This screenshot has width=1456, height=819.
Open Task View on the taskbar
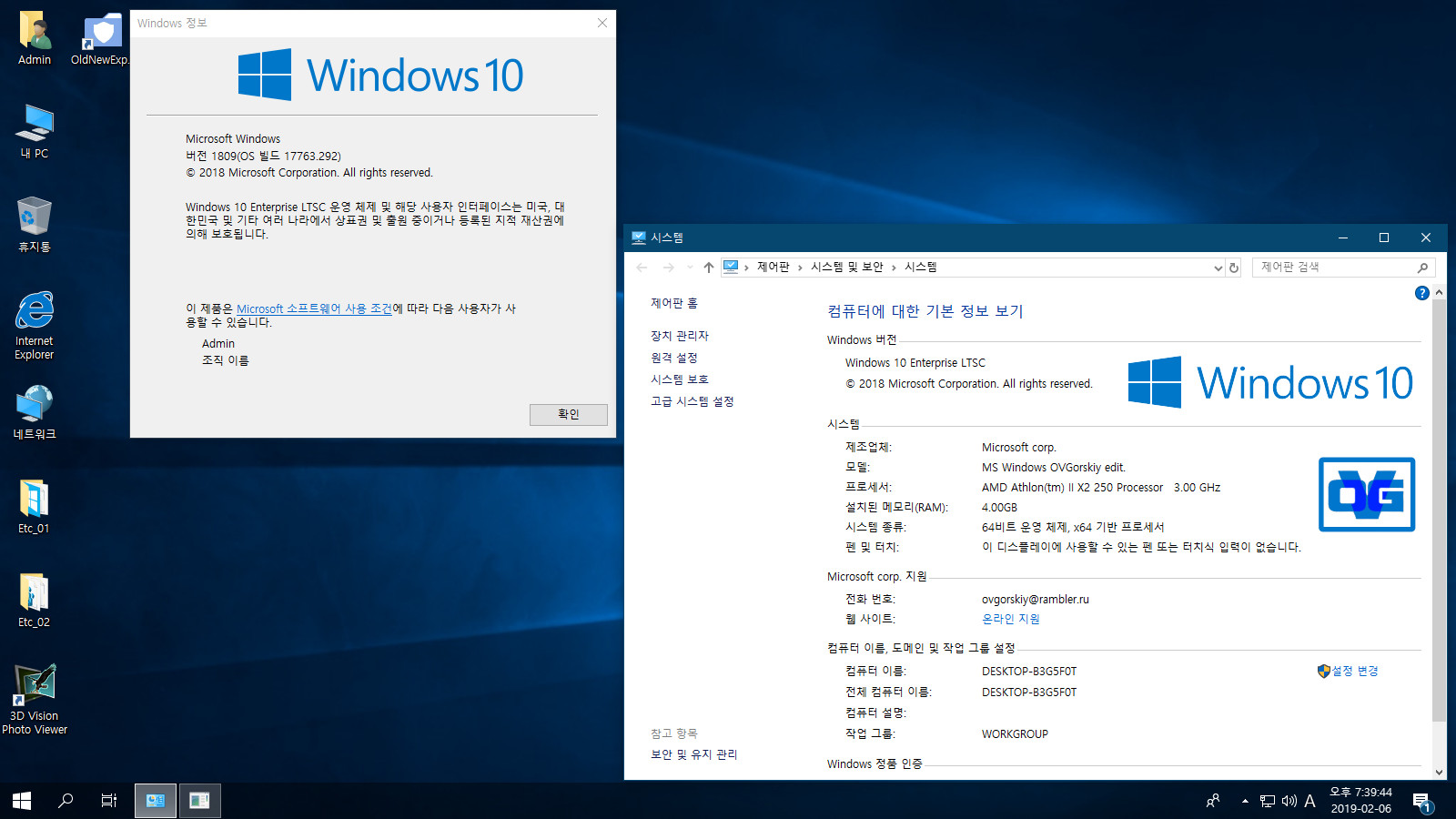[x=109, y=801]
